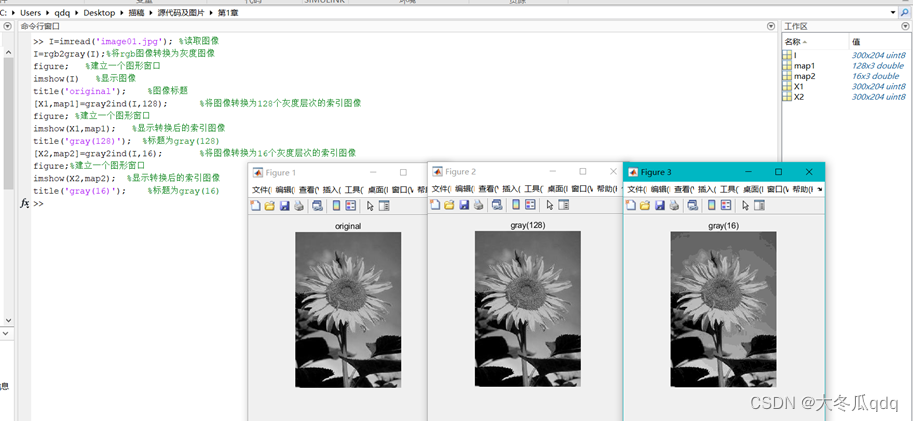Open dropdown left of 命令行窗口 title
This screenshot has width=913, height=421.
(x=7, y=26)
